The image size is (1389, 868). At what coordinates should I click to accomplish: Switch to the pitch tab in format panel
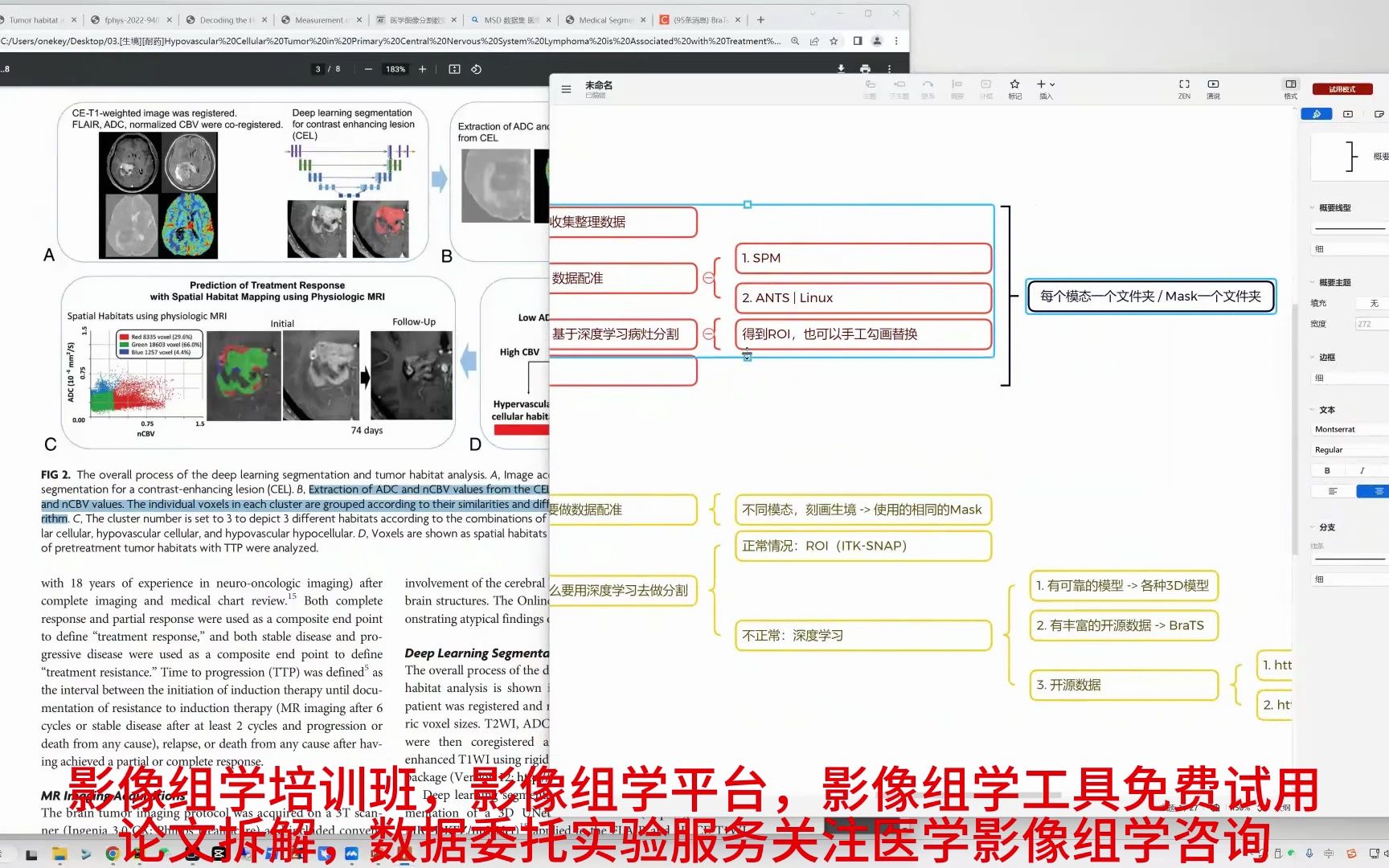click(x=1348, y=114)
